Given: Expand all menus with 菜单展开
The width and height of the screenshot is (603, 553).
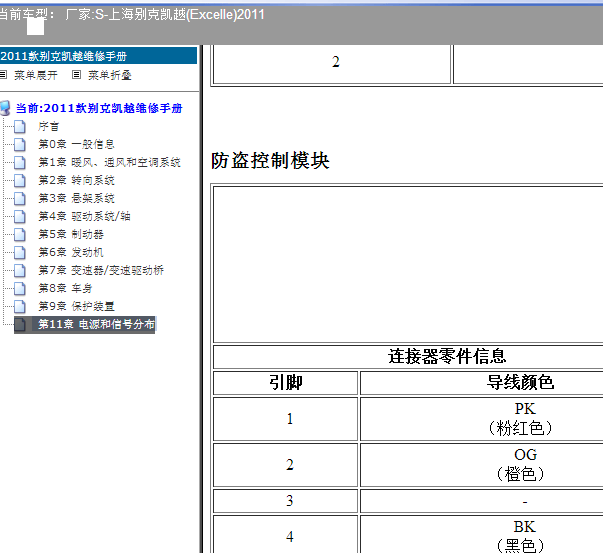Looking at the screenshot, I should tap(36, 75).
